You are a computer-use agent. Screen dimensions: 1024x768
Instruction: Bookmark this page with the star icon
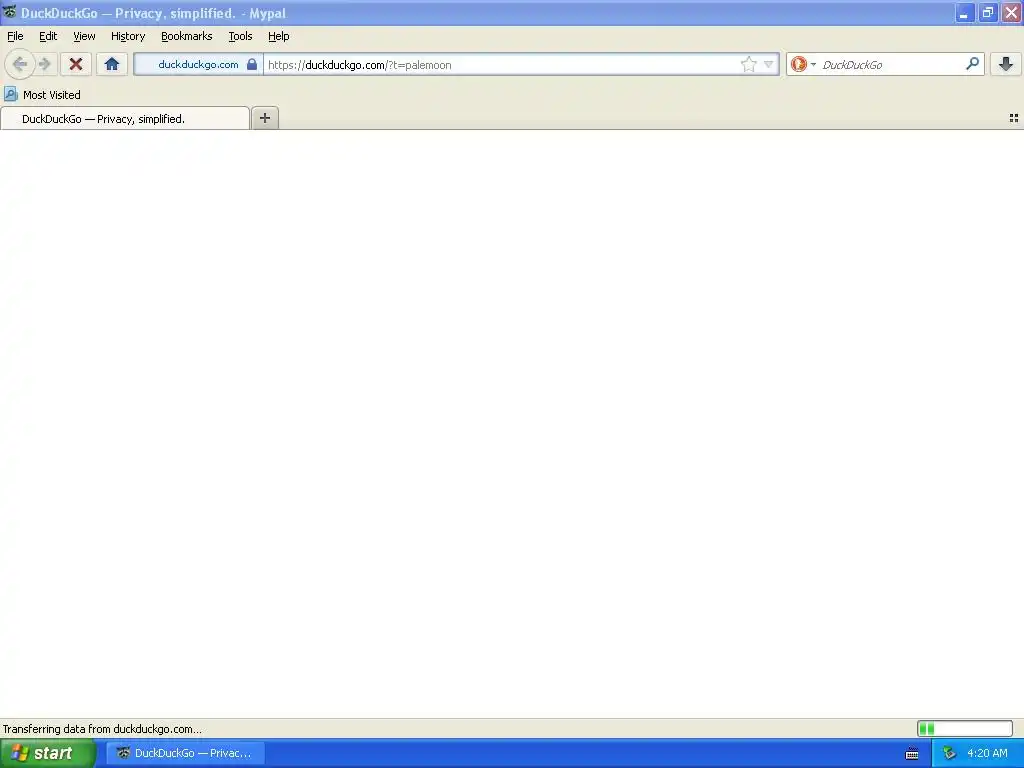pos(748,64)
